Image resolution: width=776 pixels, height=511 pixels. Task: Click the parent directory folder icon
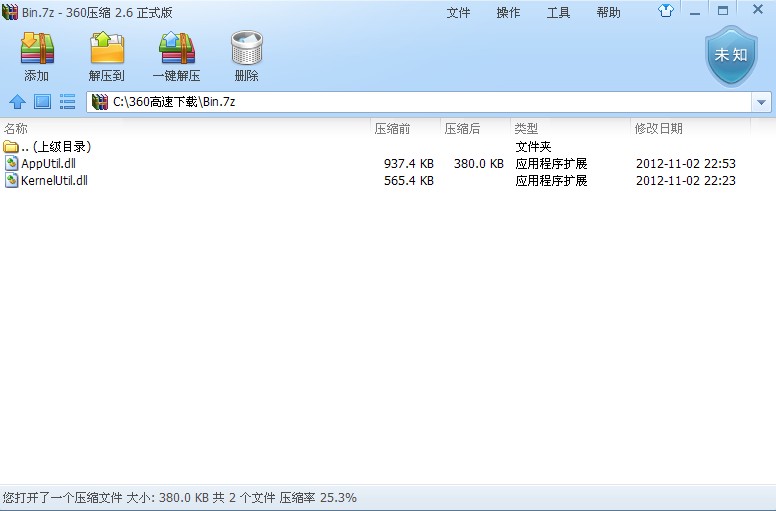coord(10,146)
